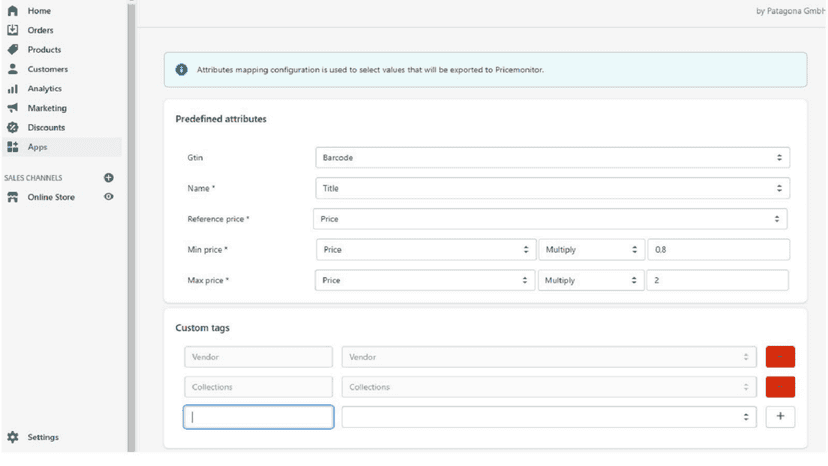828x466 pixels.
Task: Open the Gtin Barcode dropdown
Action: [x=552, y=157]
